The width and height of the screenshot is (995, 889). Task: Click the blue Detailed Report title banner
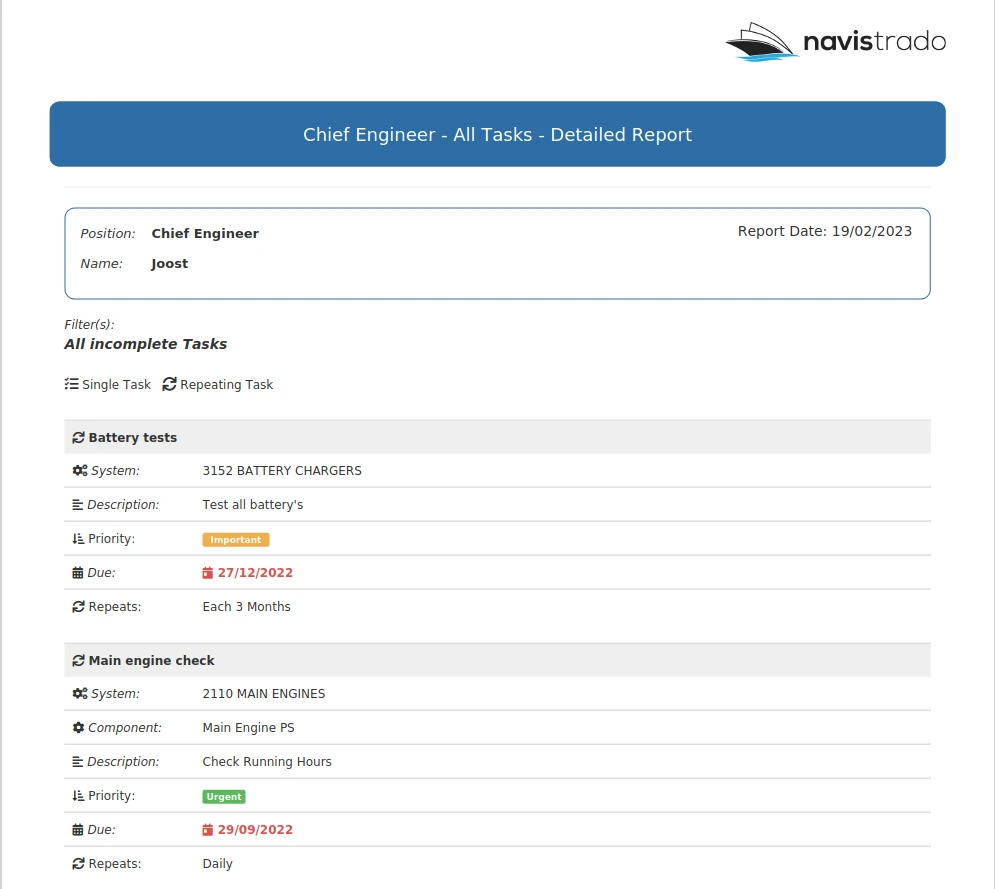point(498,134)
